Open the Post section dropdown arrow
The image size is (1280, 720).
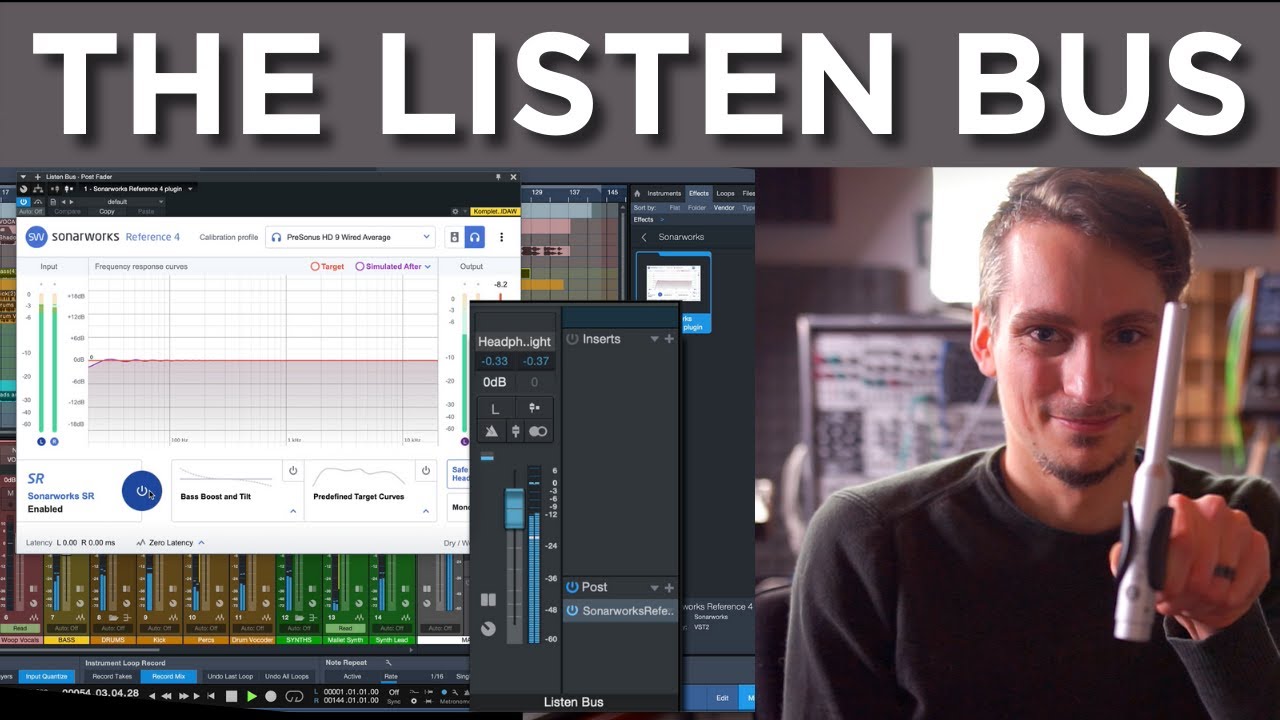coord(655,587)
